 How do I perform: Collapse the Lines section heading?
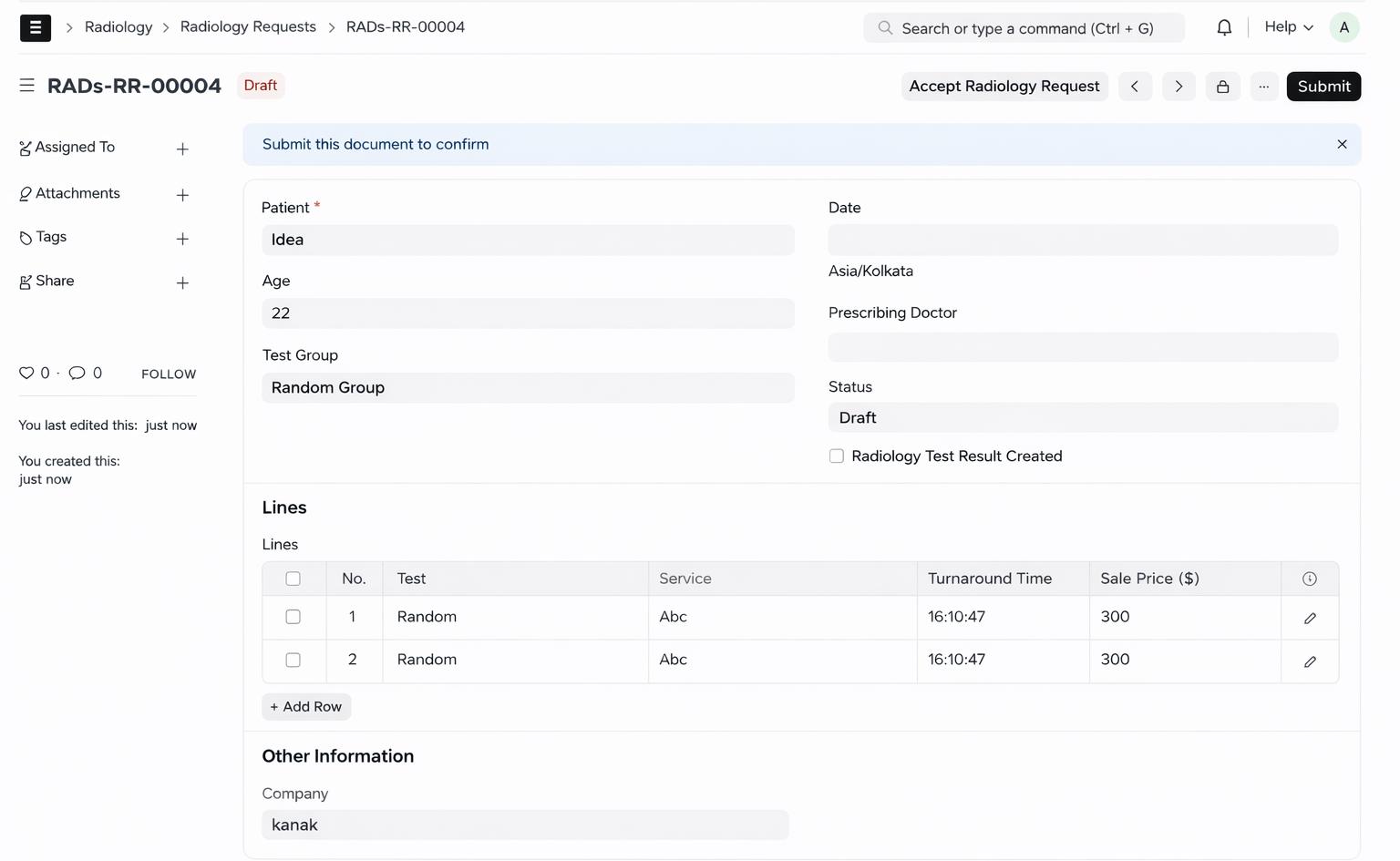point(284,508)
